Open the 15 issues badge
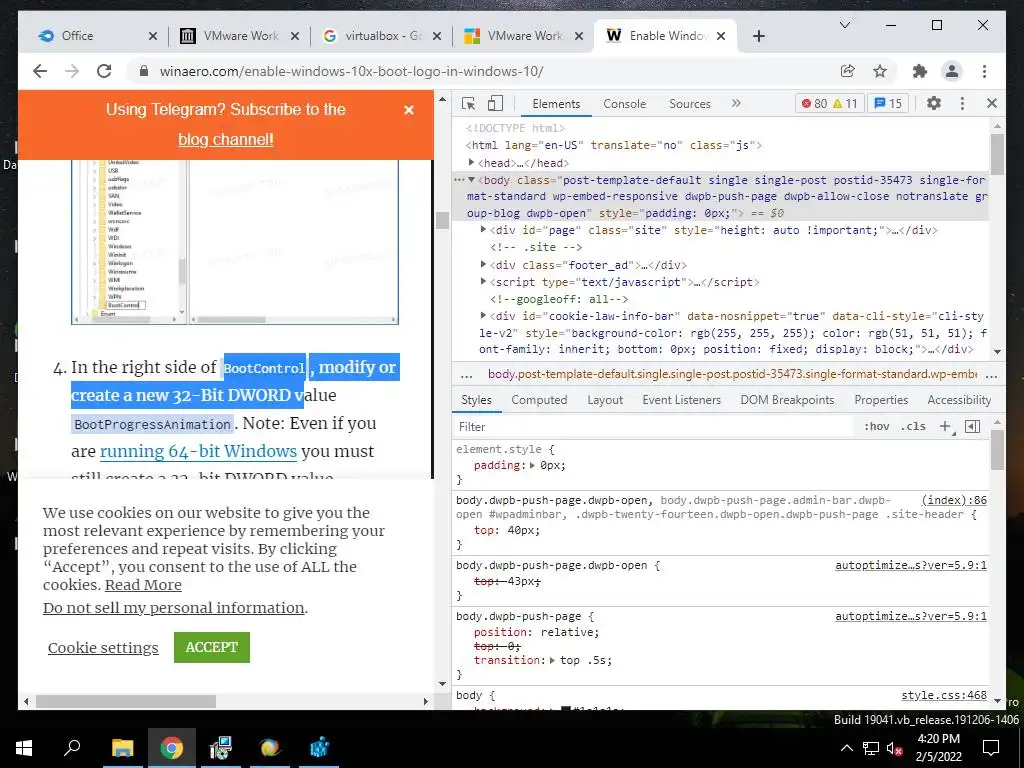This screenshot has height=768, width=1024. [888, 103]
